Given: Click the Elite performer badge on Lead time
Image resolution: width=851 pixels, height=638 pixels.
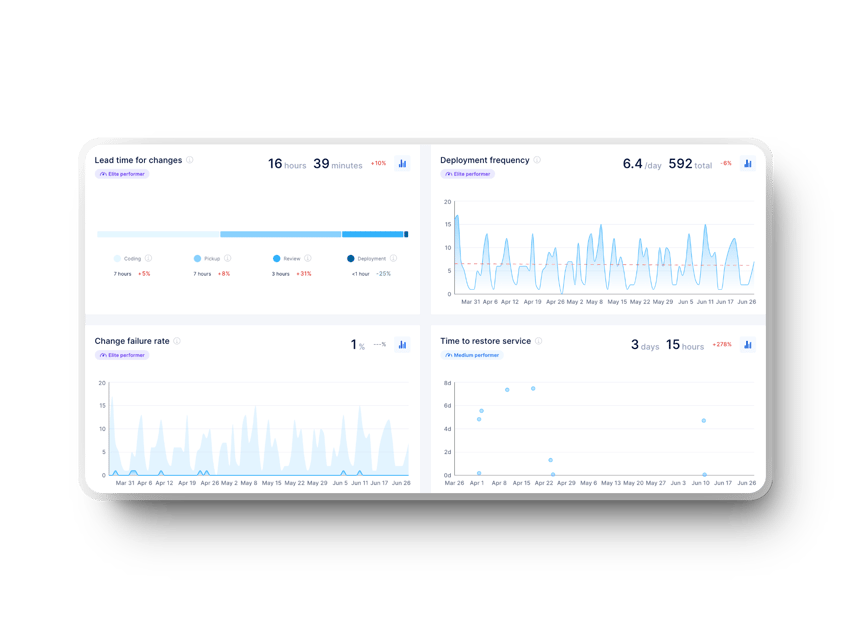Looking at the screenshot, I should coord(121,175).
